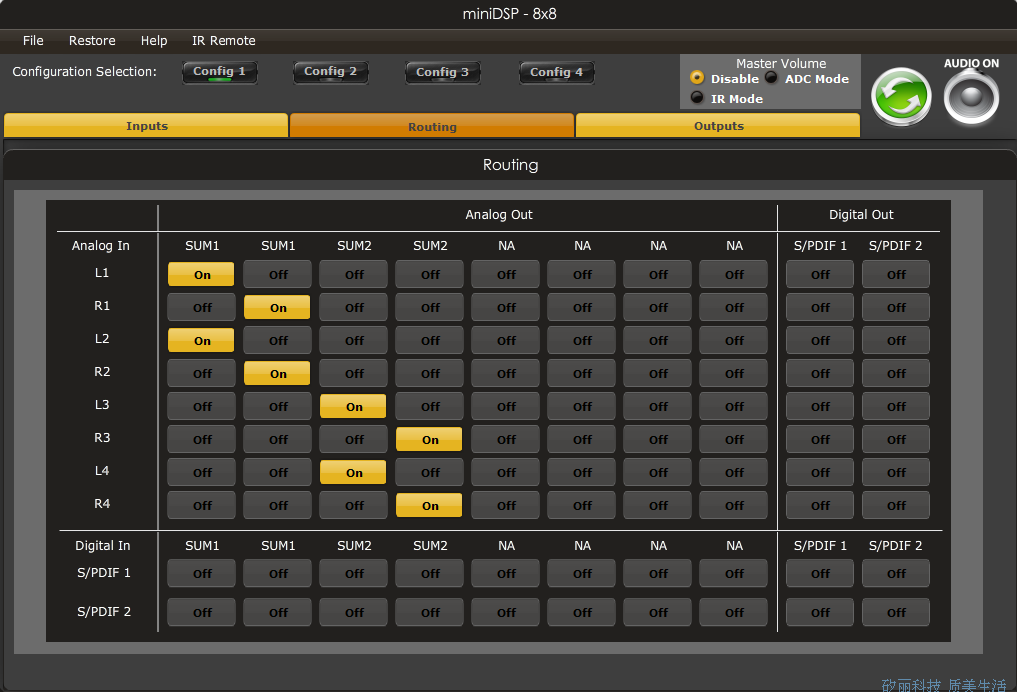This screenshot has width=1017, height=692.
Task: Enable S/PDIF 2 input to S/PDIF 2 output
Action: [896, 612]
